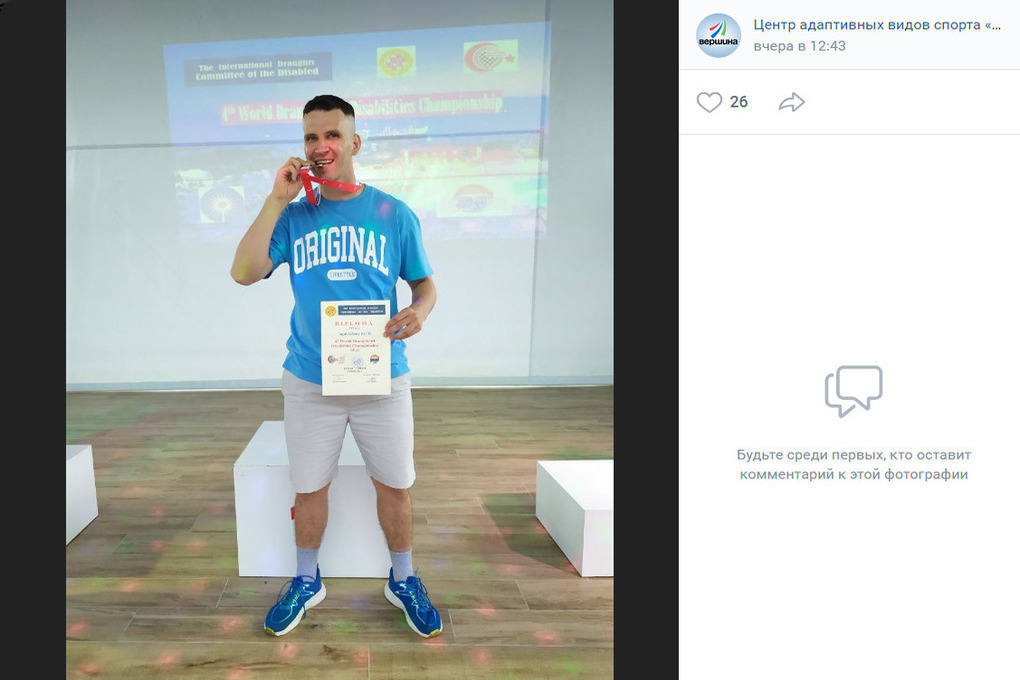Click the International Draughts Committee text on screen
This screenshot has width=1020, height=680.
click(x=258, y=70)
